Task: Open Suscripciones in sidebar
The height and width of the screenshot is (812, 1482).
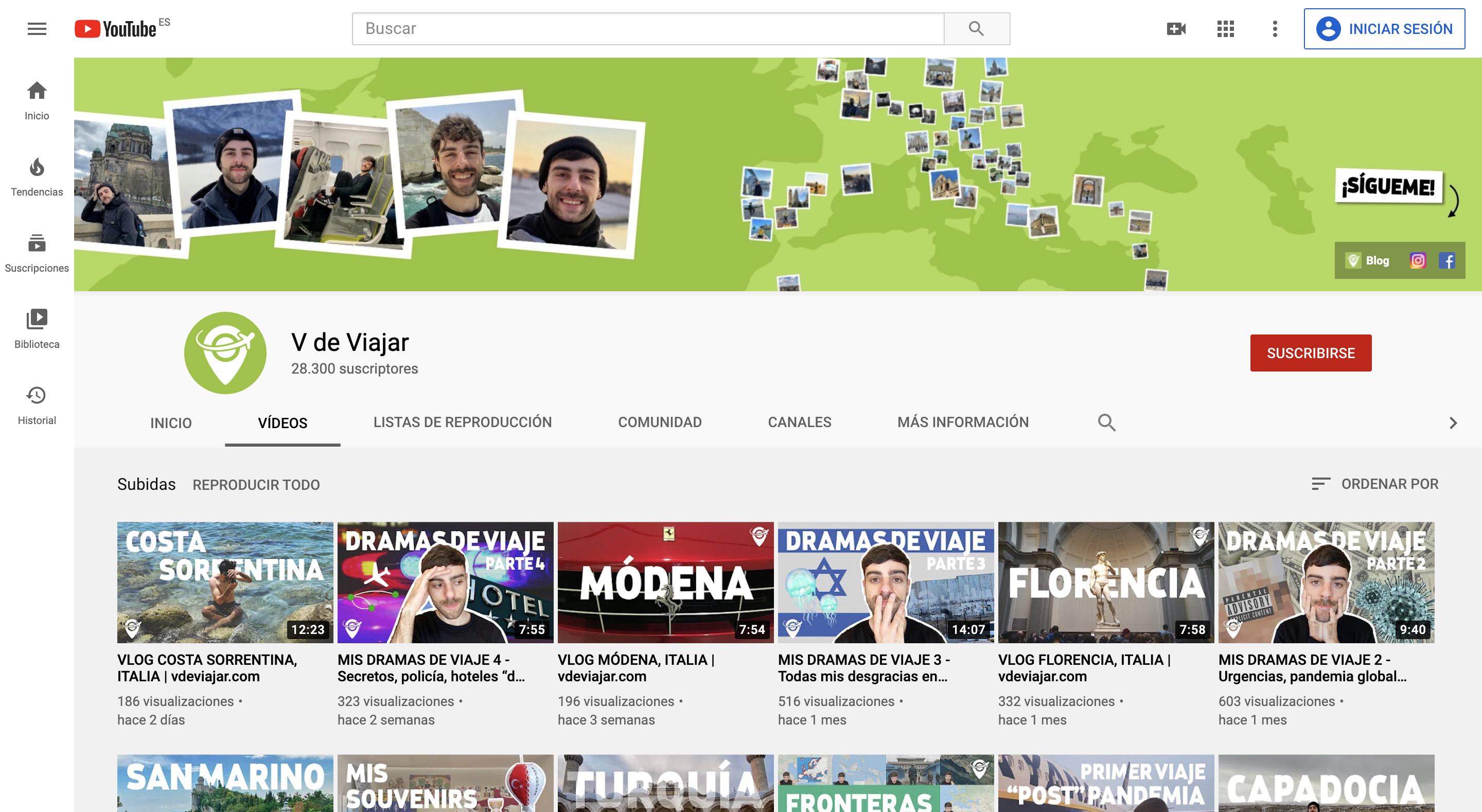Action: (x=37, y=253)
